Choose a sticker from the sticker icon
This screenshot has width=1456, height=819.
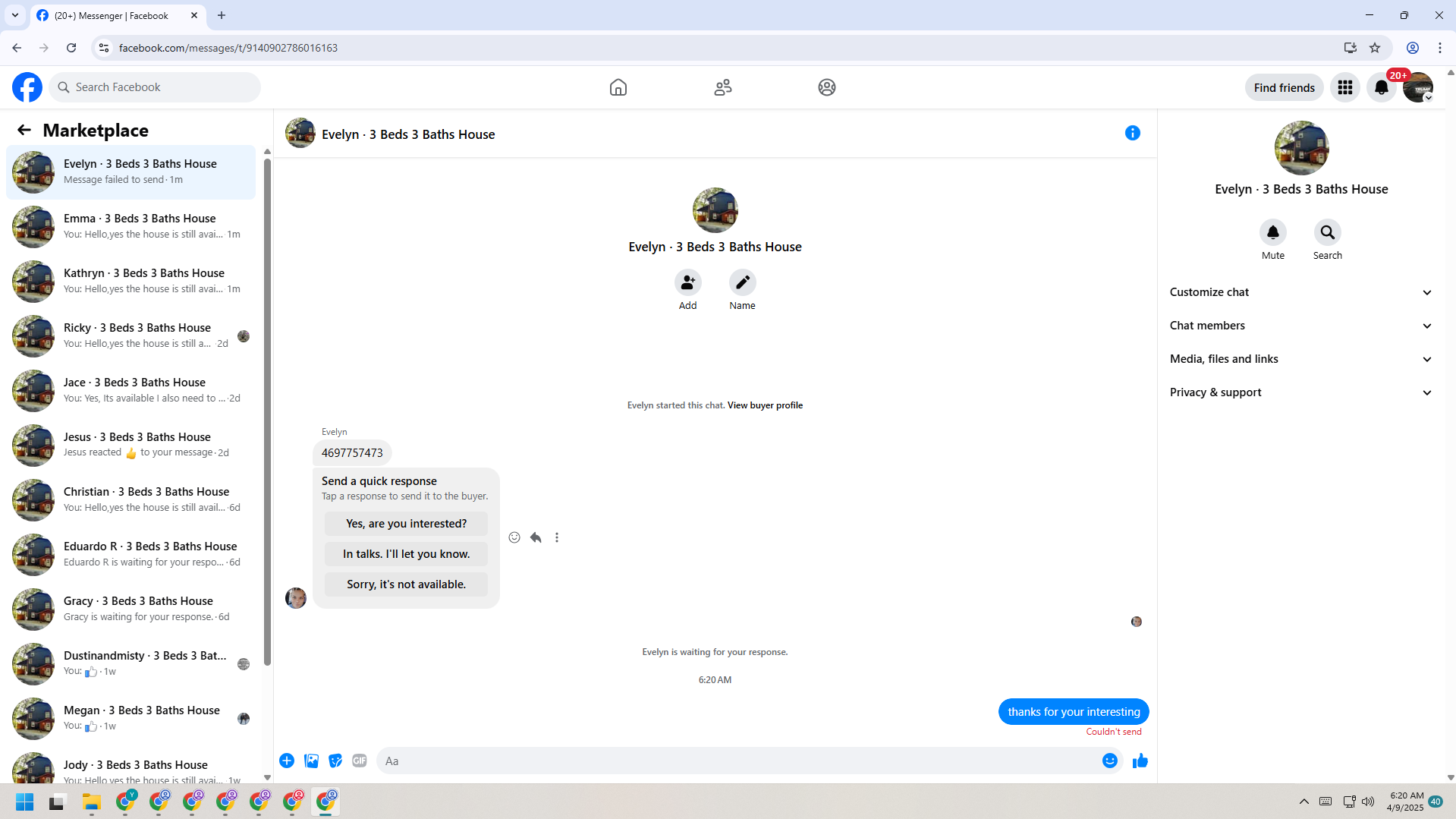pyautogui.click(x=335, y=761)
